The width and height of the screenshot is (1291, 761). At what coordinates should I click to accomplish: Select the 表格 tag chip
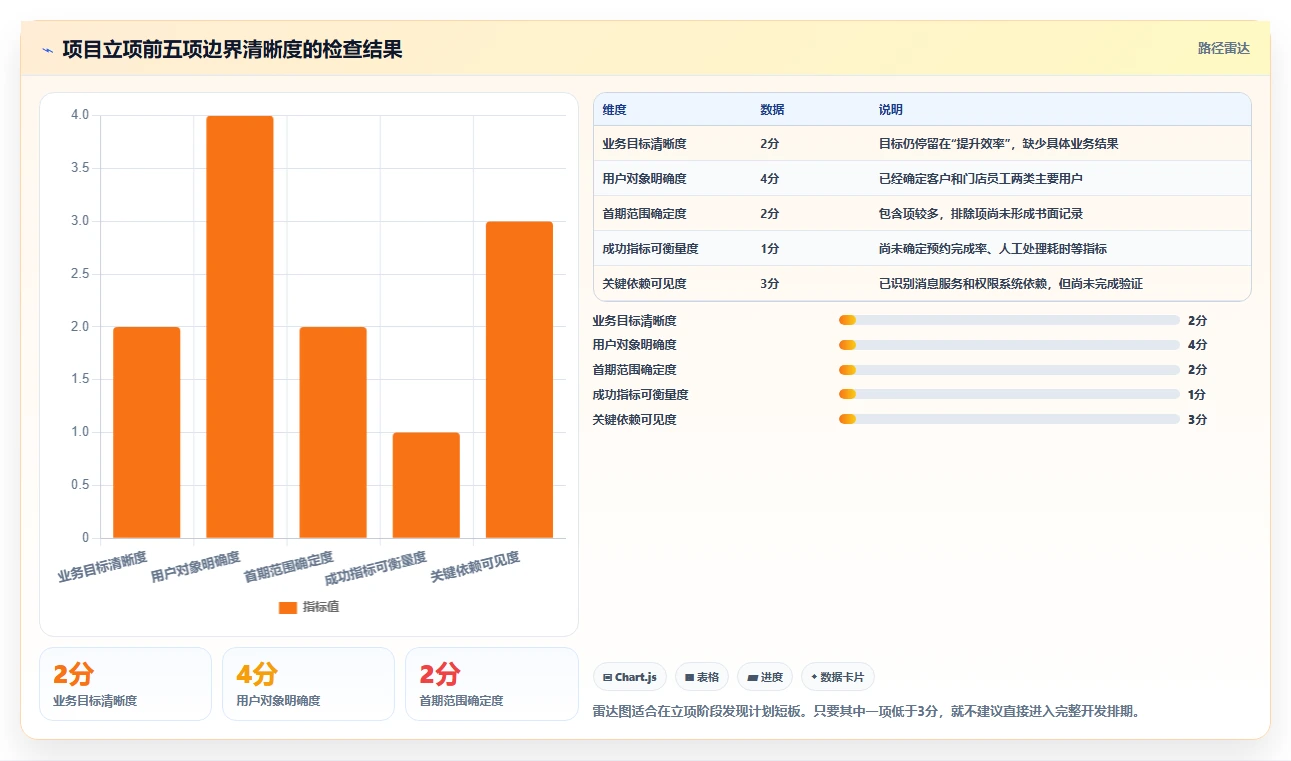(x=702, y=677)
